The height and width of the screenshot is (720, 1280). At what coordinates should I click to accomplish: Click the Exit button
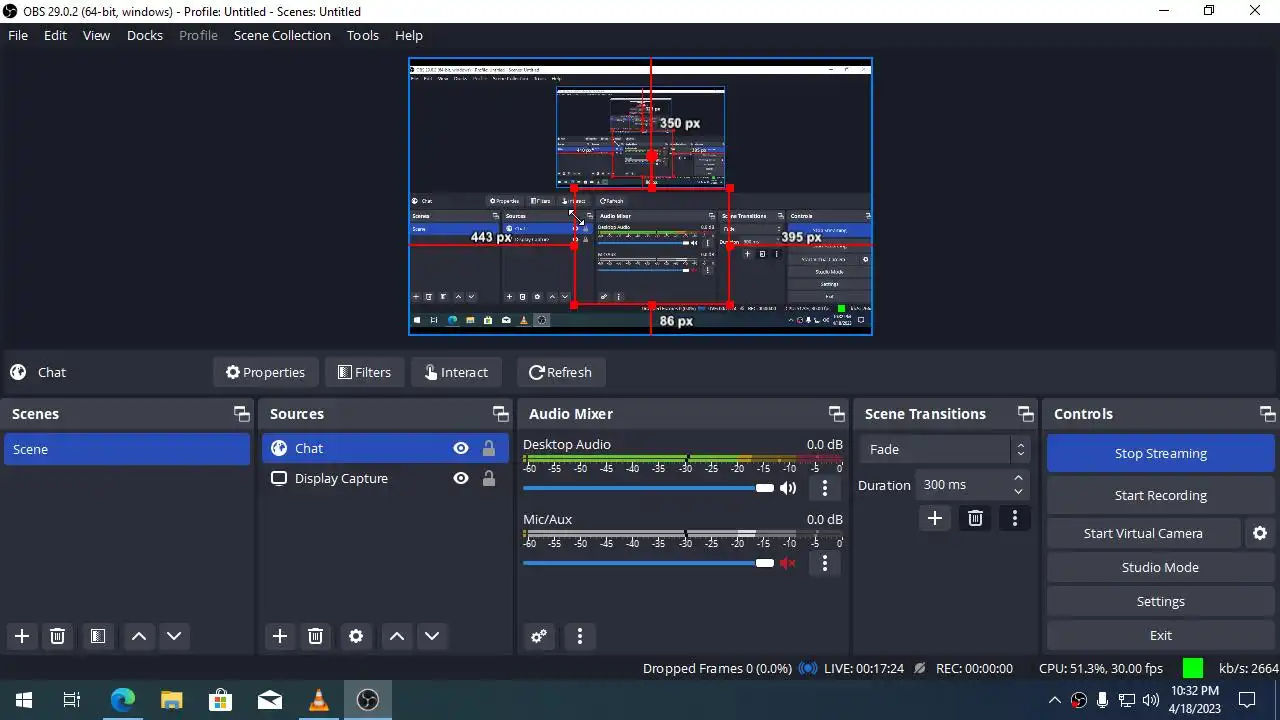(x=1161, y=635)
